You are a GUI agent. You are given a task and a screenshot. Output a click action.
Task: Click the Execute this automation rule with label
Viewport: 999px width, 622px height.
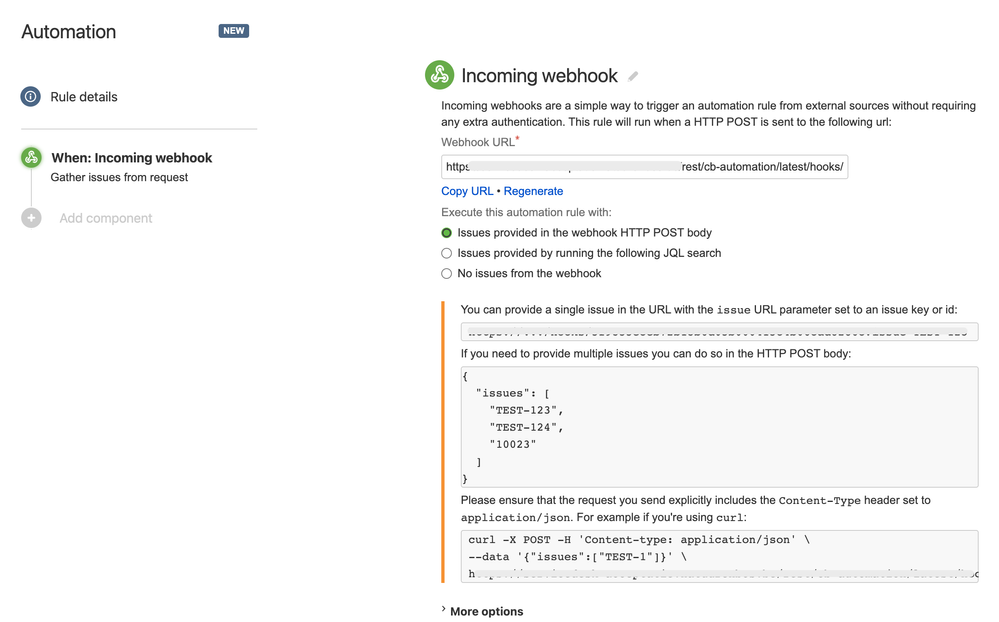click(526, 212)
